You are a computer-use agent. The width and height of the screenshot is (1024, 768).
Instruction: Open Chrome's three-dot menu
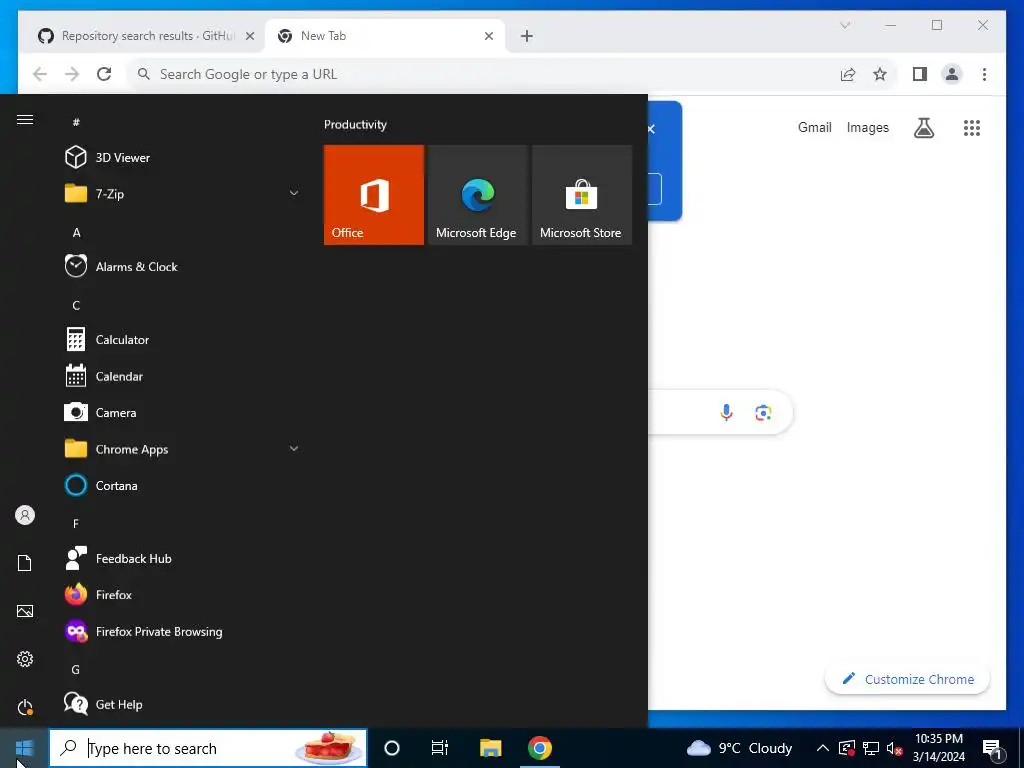pyautogui.click(x=984, y=74)
